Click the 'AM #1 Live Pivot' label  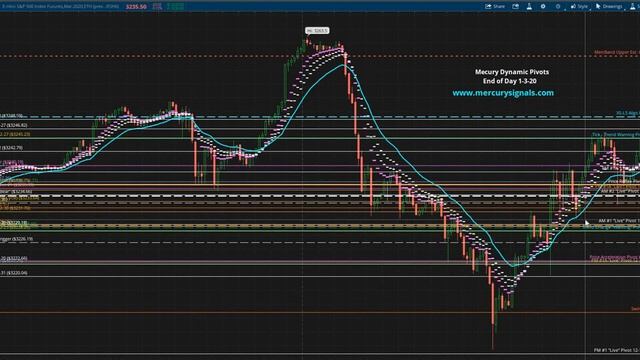pyautogui.click(x=619, y=220)
